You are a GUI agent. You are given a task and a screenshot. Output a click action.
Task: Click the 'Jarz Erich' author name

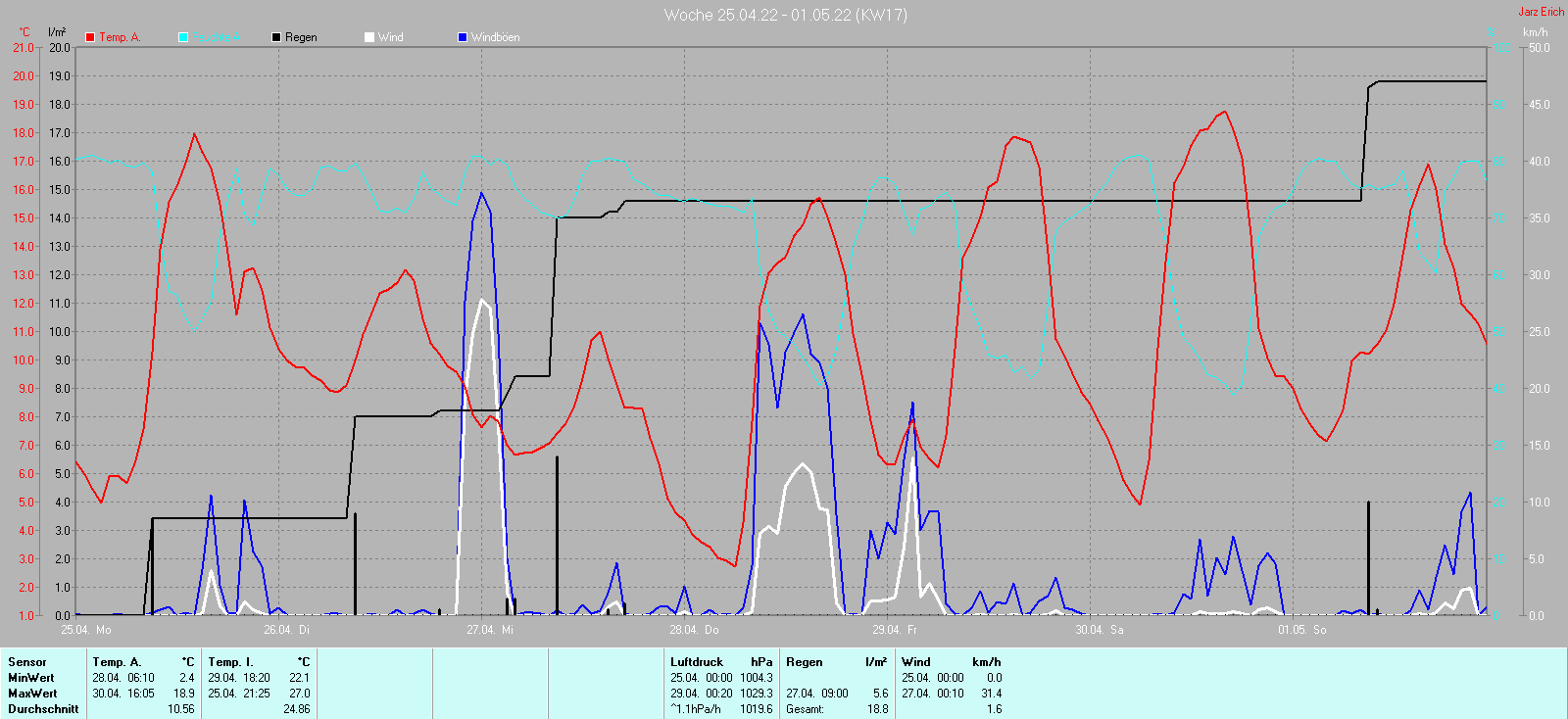coord(1542,12)
